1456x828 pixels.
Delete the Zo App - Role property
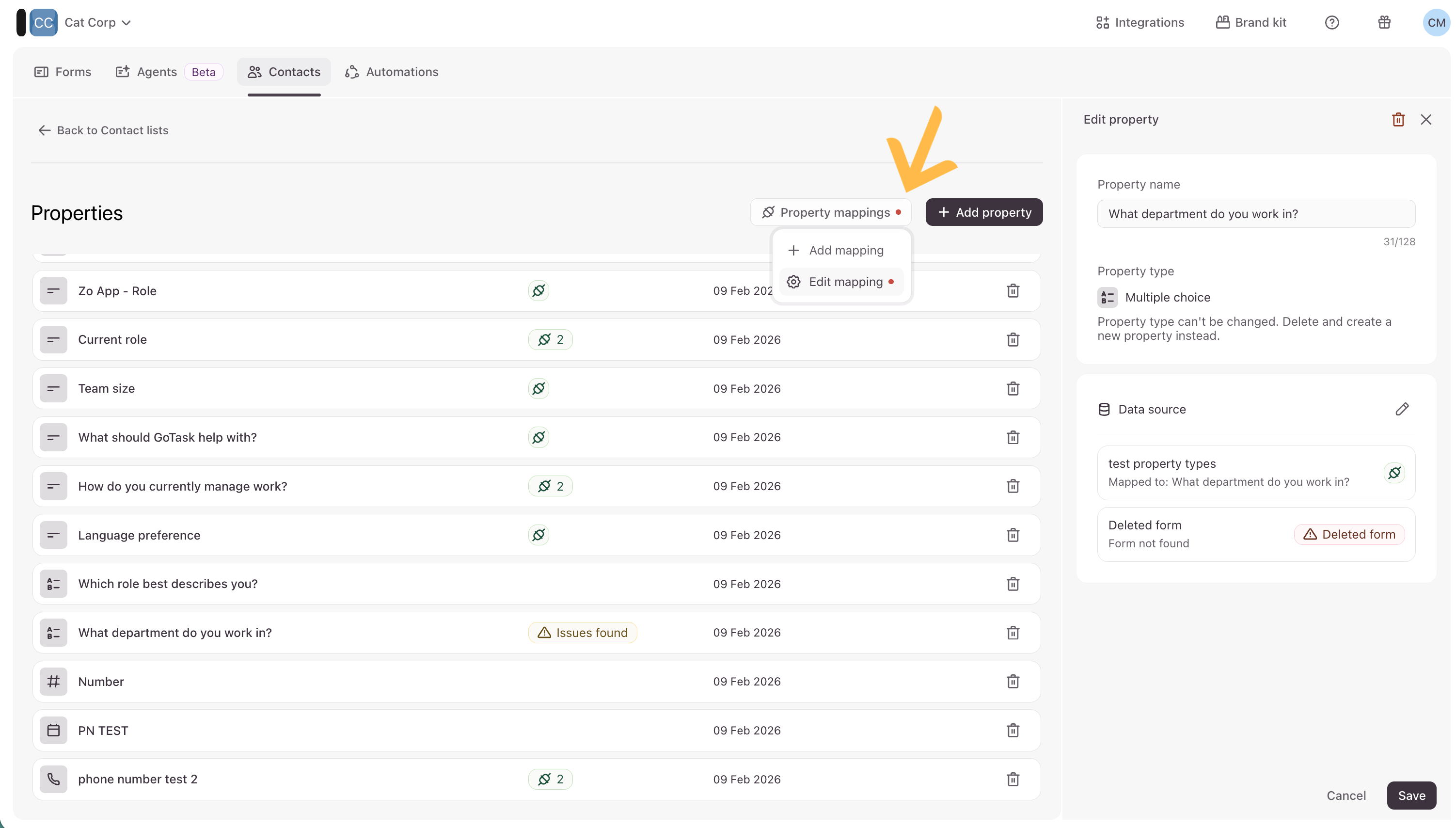click(1013, 290)
